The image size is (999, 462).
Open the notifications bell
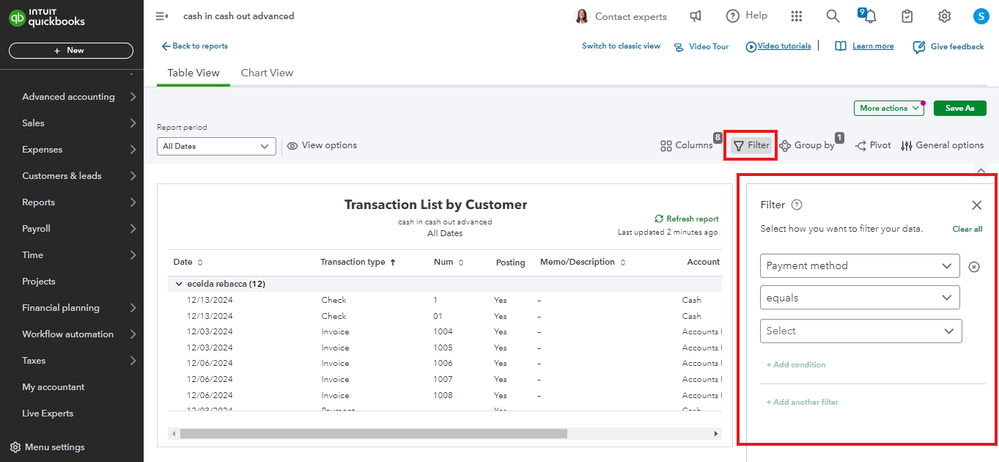pos(869,16)
